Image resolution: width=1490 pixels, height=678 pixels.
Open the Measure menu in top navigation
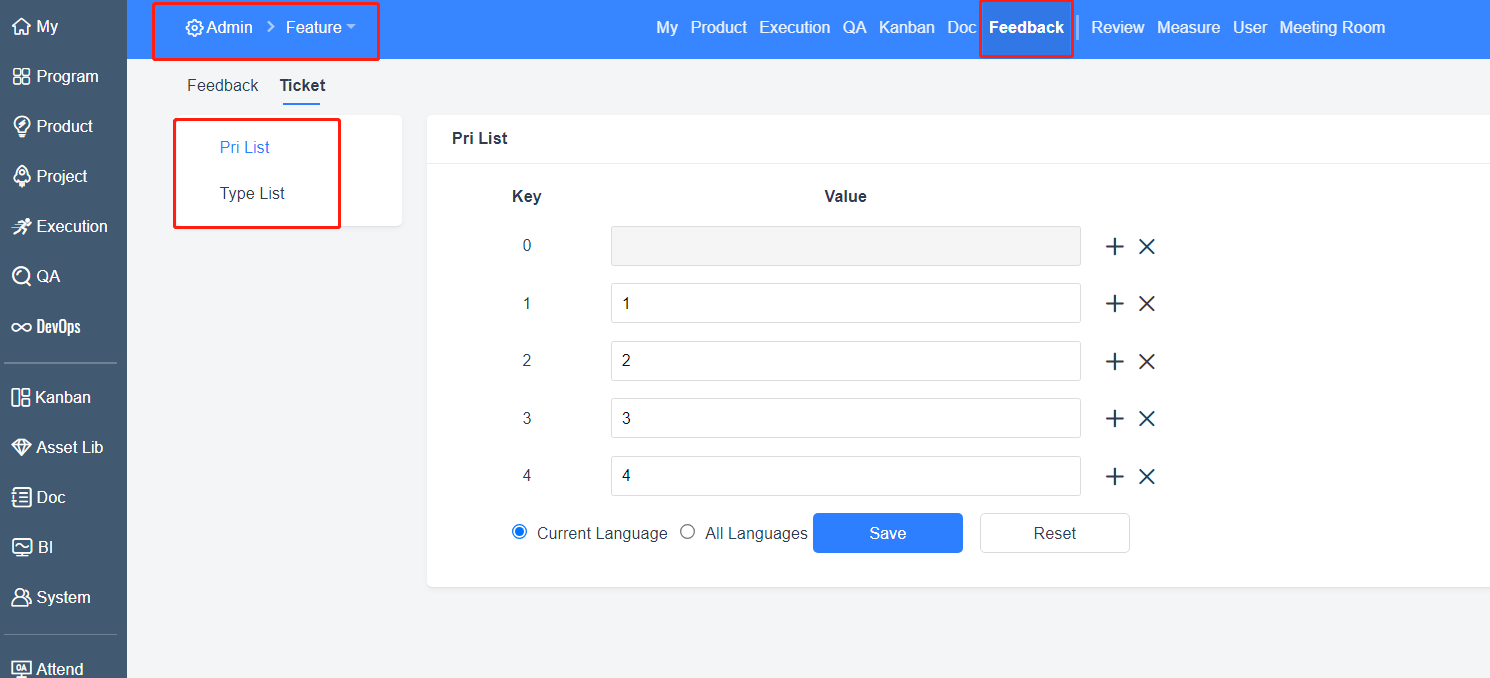[1188, 28]
